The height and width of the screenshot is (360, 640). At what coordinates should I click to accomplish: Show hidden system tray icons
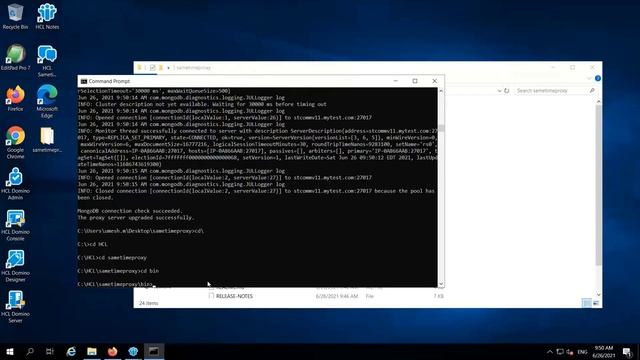pos(550,352)
